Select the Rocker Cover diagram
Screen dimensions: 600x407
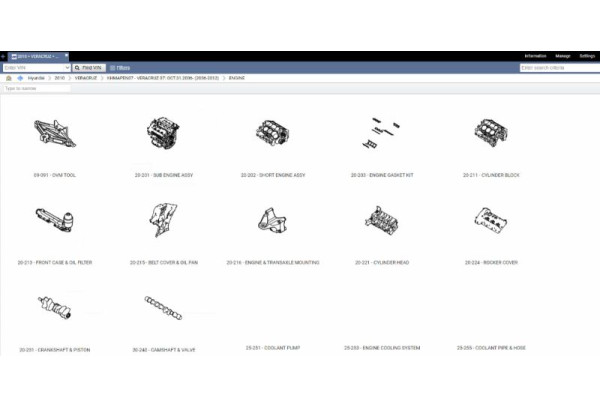point(491,221)
